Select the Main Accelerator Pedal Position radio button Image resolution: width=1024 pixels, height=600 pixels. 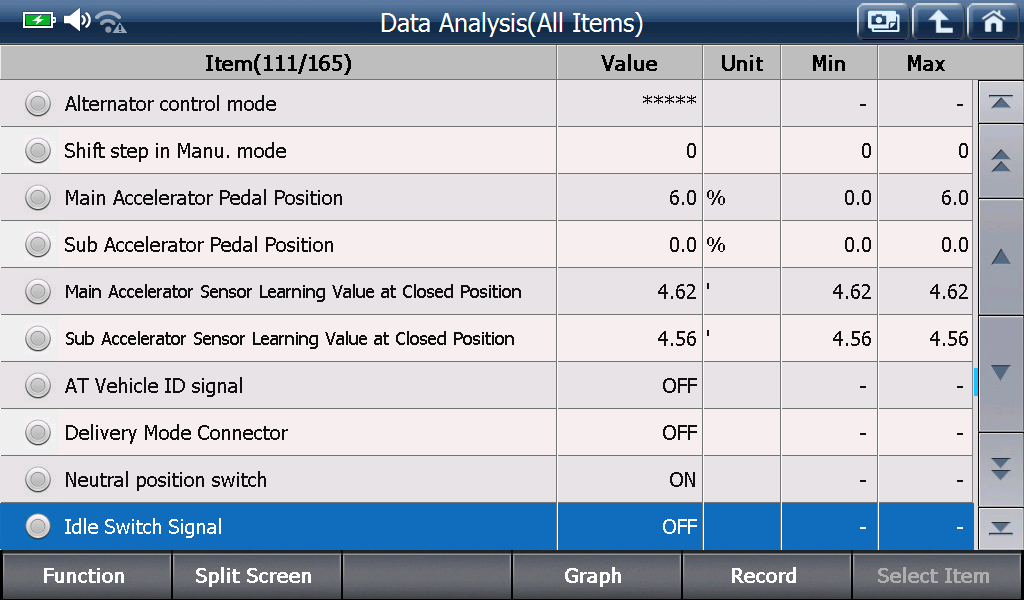pyautogui.click(x=38, y=198)
